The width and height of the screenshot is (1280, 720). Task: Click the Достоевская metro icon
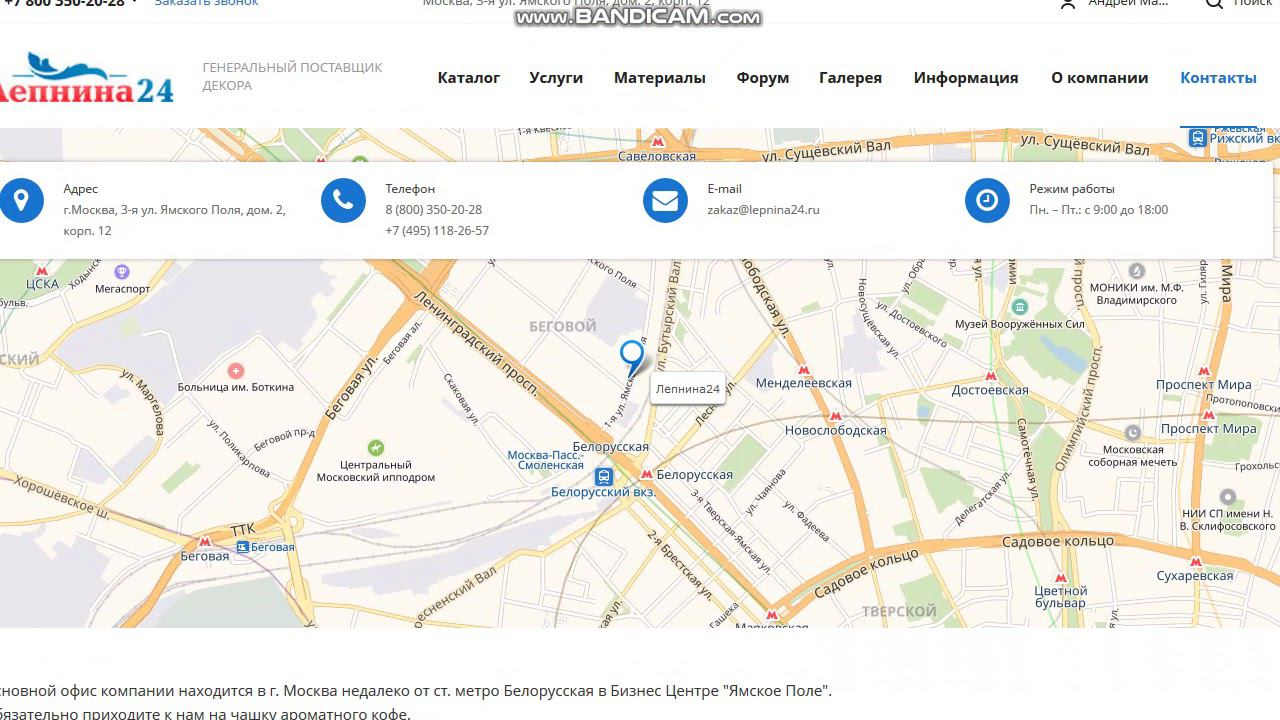[990, 376]
